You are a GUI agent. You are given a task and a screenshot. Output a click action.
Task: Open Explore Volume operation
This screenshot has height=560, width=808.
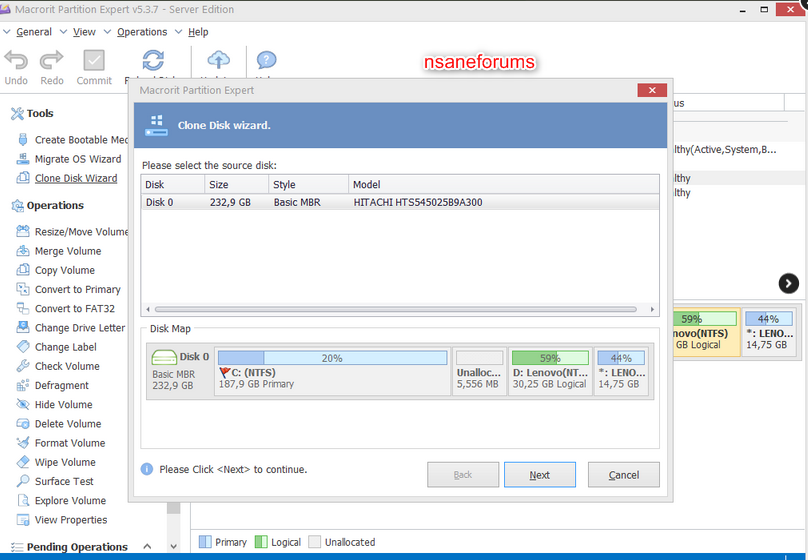61,501
